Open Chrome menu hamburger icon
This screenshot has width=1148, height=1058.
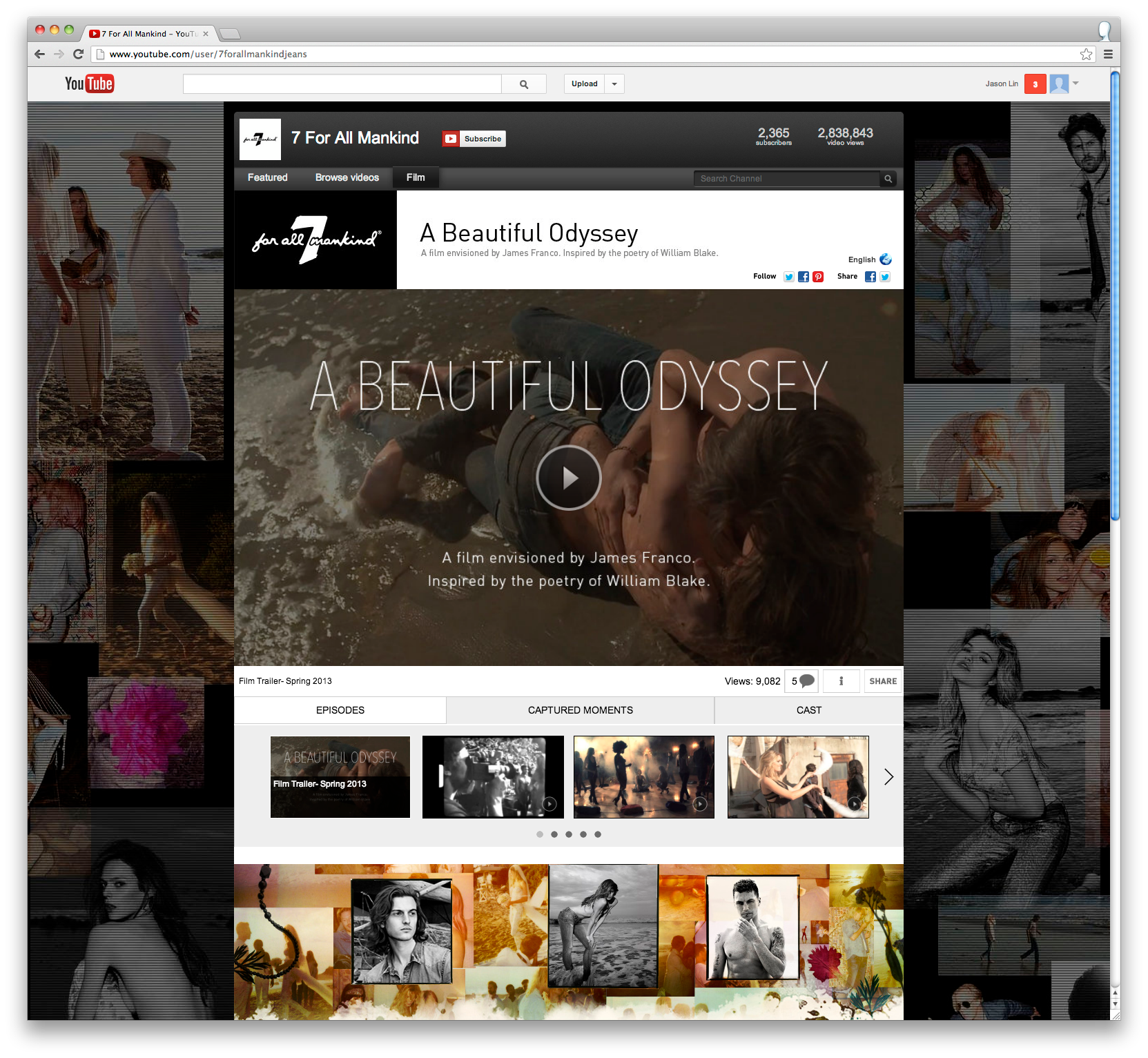1108,54
